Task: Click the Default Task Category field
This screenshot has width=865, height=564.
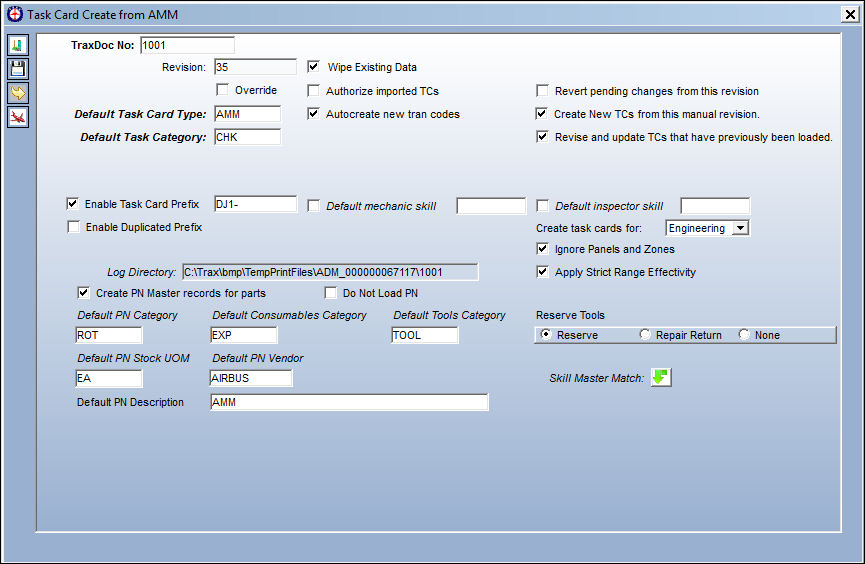Action: (247, 137)
